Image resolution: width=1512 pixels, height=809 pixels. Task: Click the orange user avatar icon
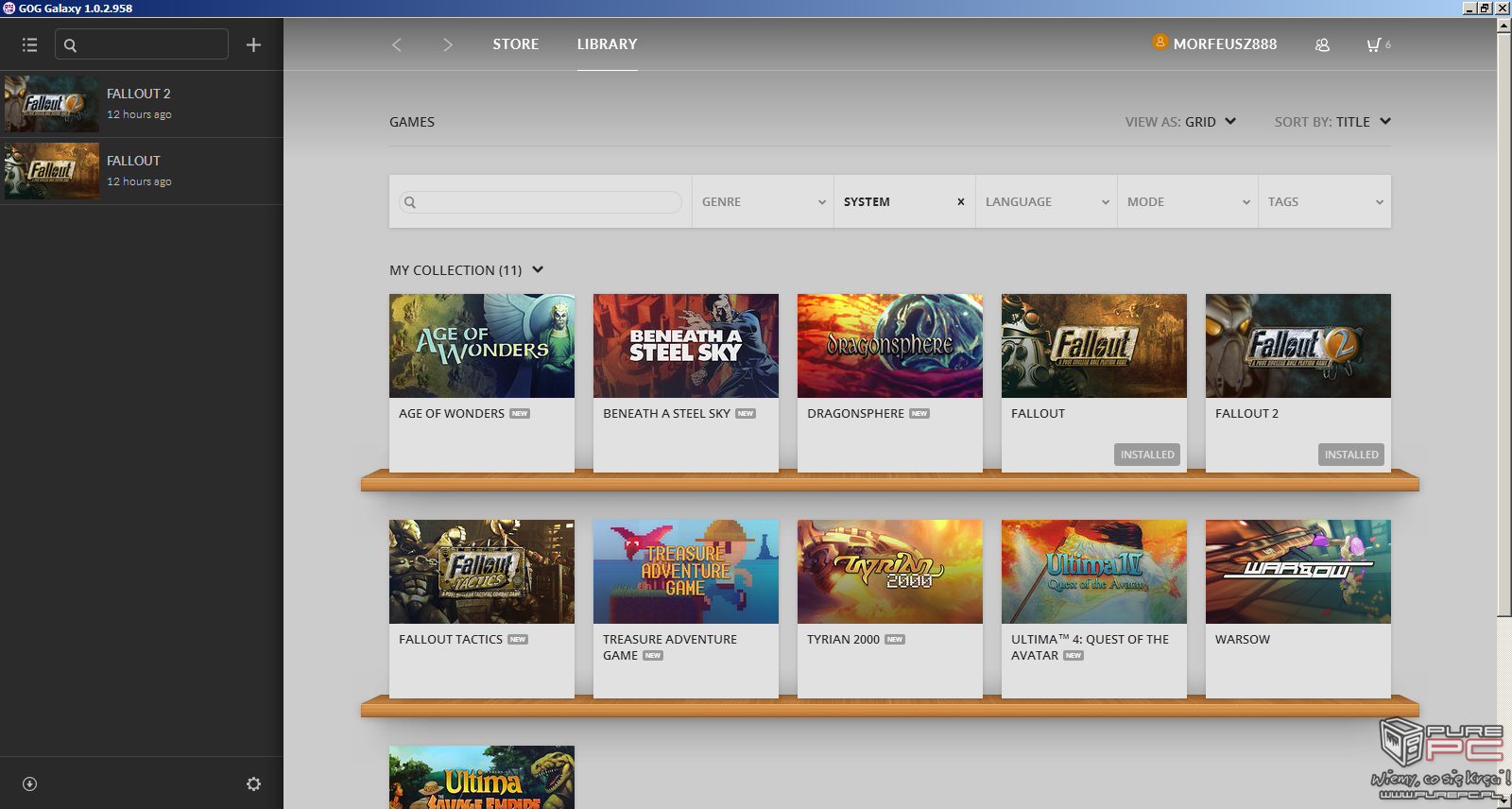pyautogui.click(x=1160, y=42)
